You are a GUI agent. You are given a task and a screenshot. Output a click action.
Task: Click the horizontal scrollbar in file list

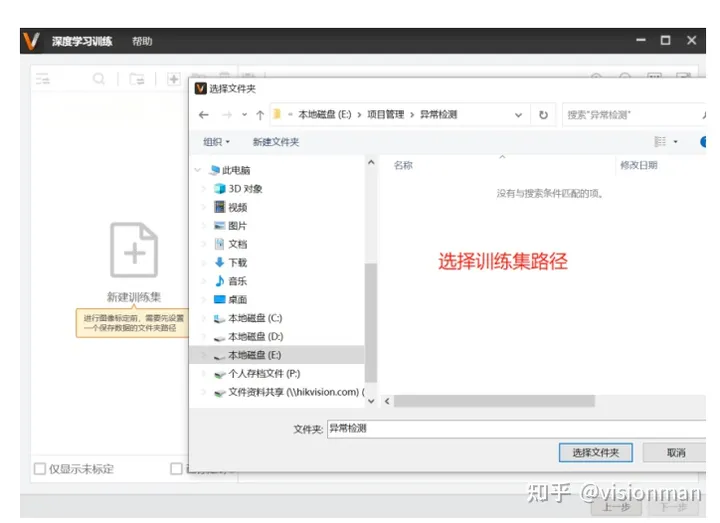(x=494, y=401)
